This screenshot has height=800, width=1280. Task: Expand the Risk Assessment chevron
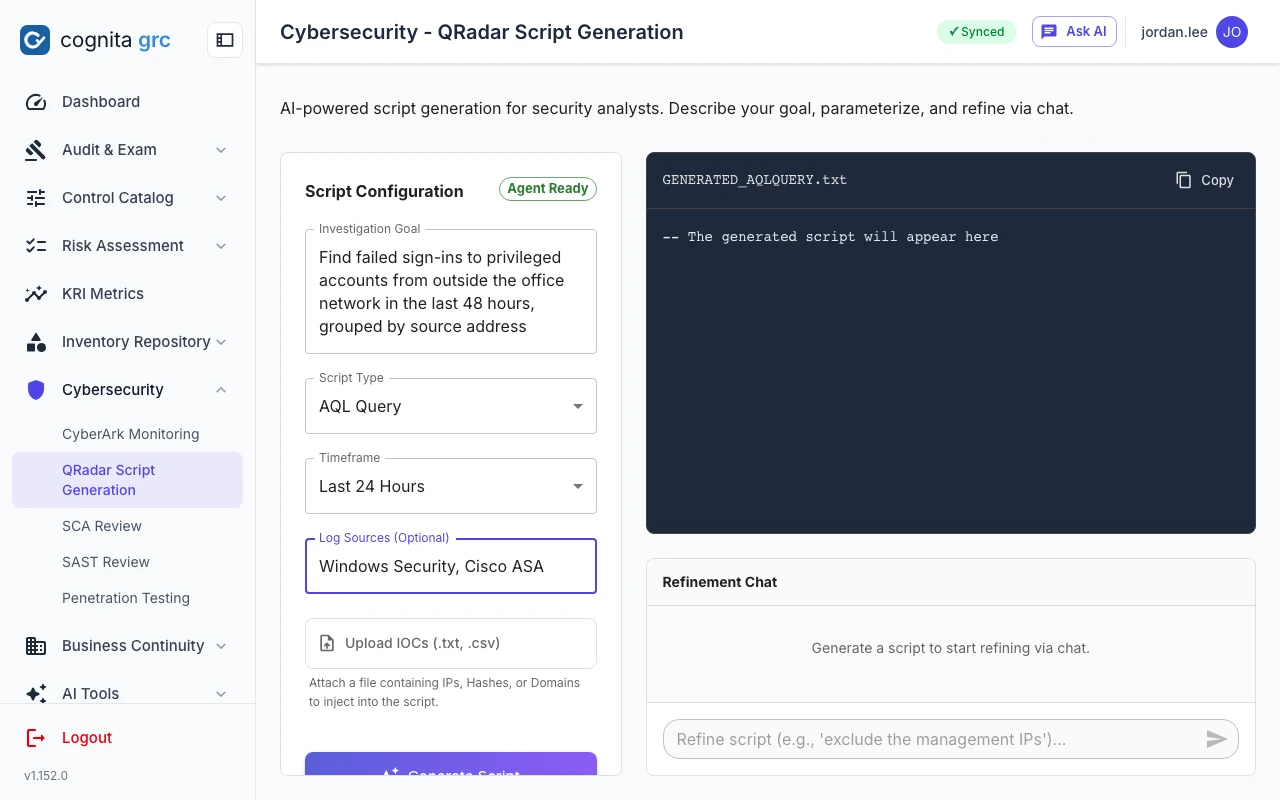221,246
